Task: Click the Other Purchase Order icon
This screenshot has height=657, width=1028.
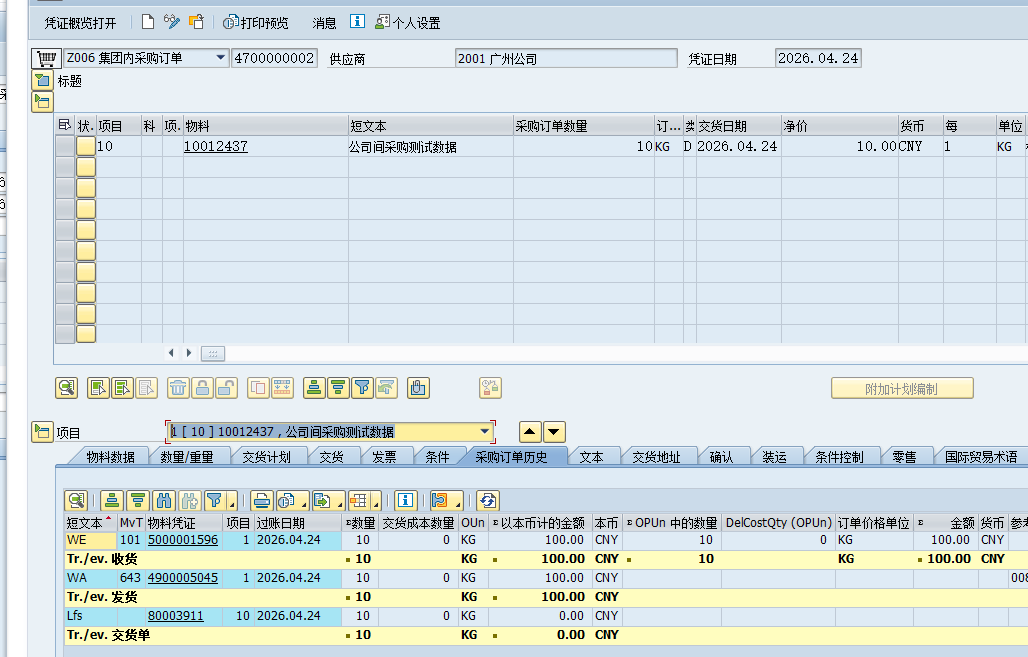Action: 196,22
